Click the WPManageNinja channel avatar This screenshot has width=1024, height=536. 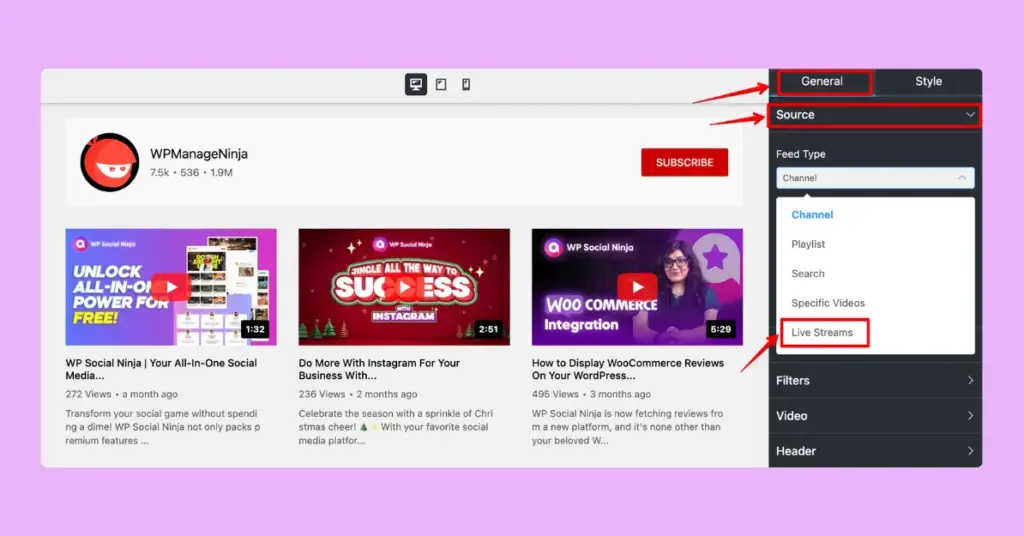(x=110, y=163)
